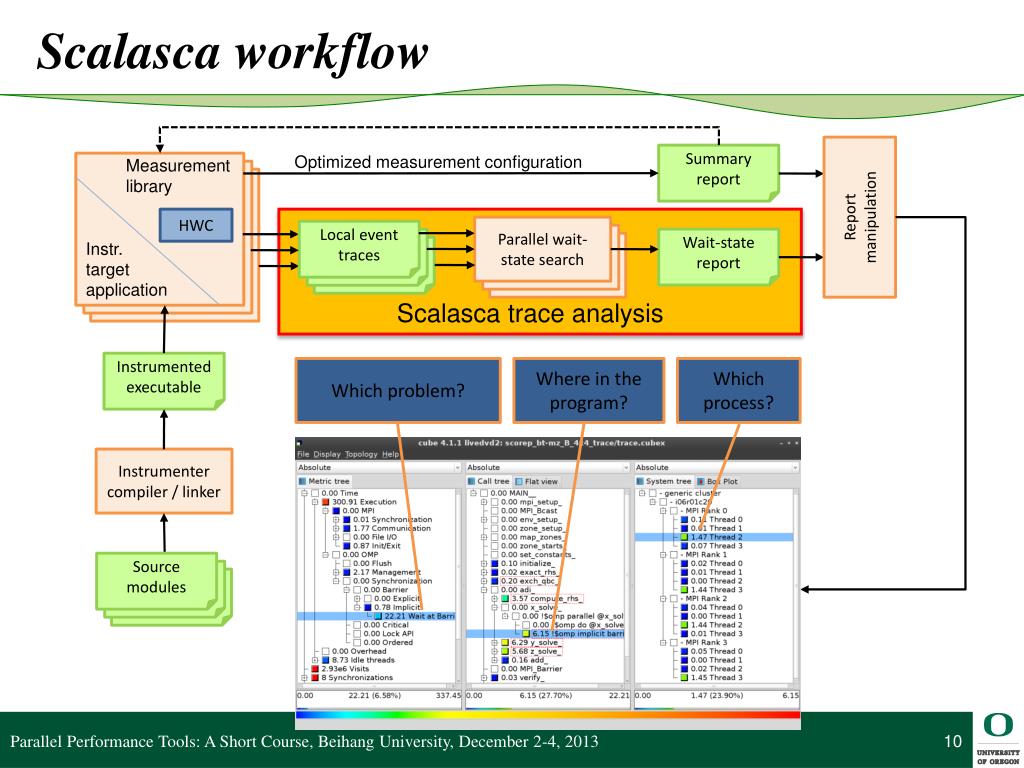The height and width of the screenshot is (768, 1024).
Task: Switch to the Box Plot tab
Action: click(x=717, y=481)
